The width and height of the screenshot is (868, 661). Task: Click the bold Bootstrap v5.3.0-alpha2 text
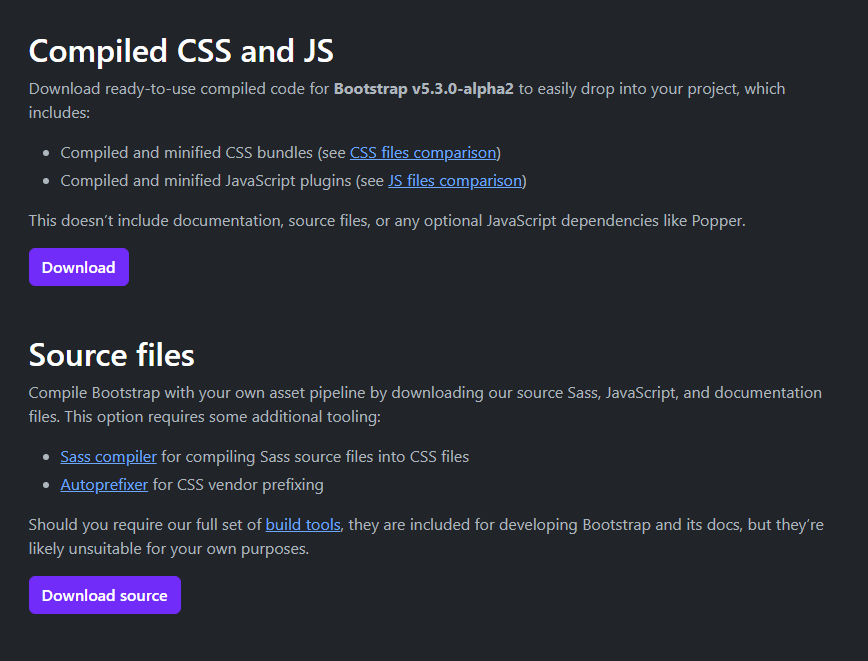423,89
